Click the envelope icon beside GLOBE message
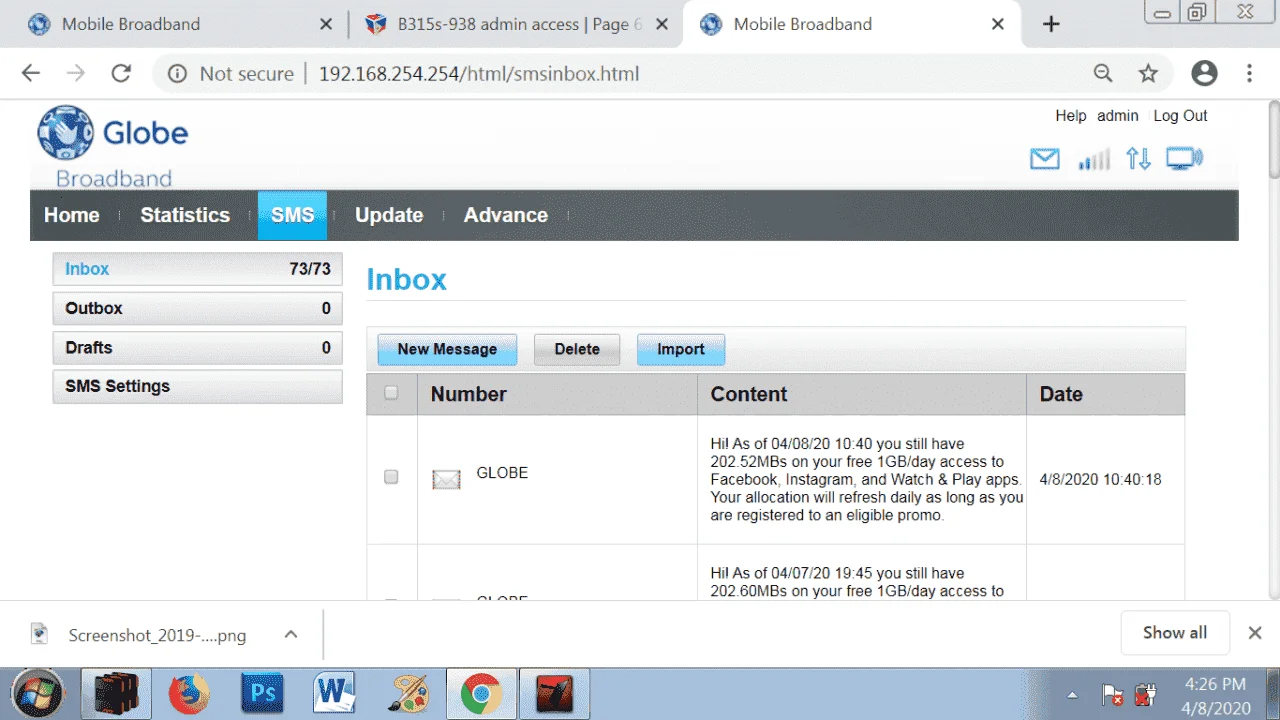Viewport: 1280px width, 720px height. (x=446, y=479)
